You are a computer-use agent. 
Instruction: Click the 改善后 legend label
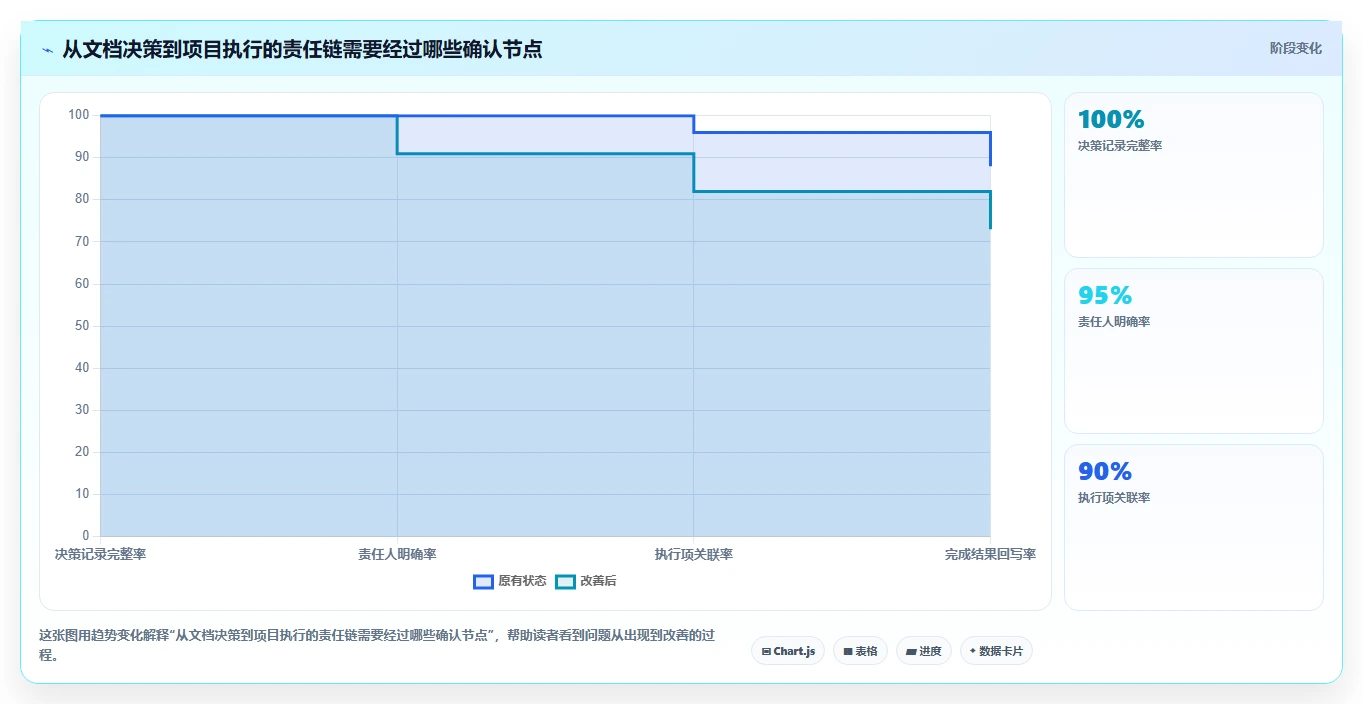[598, 581]
